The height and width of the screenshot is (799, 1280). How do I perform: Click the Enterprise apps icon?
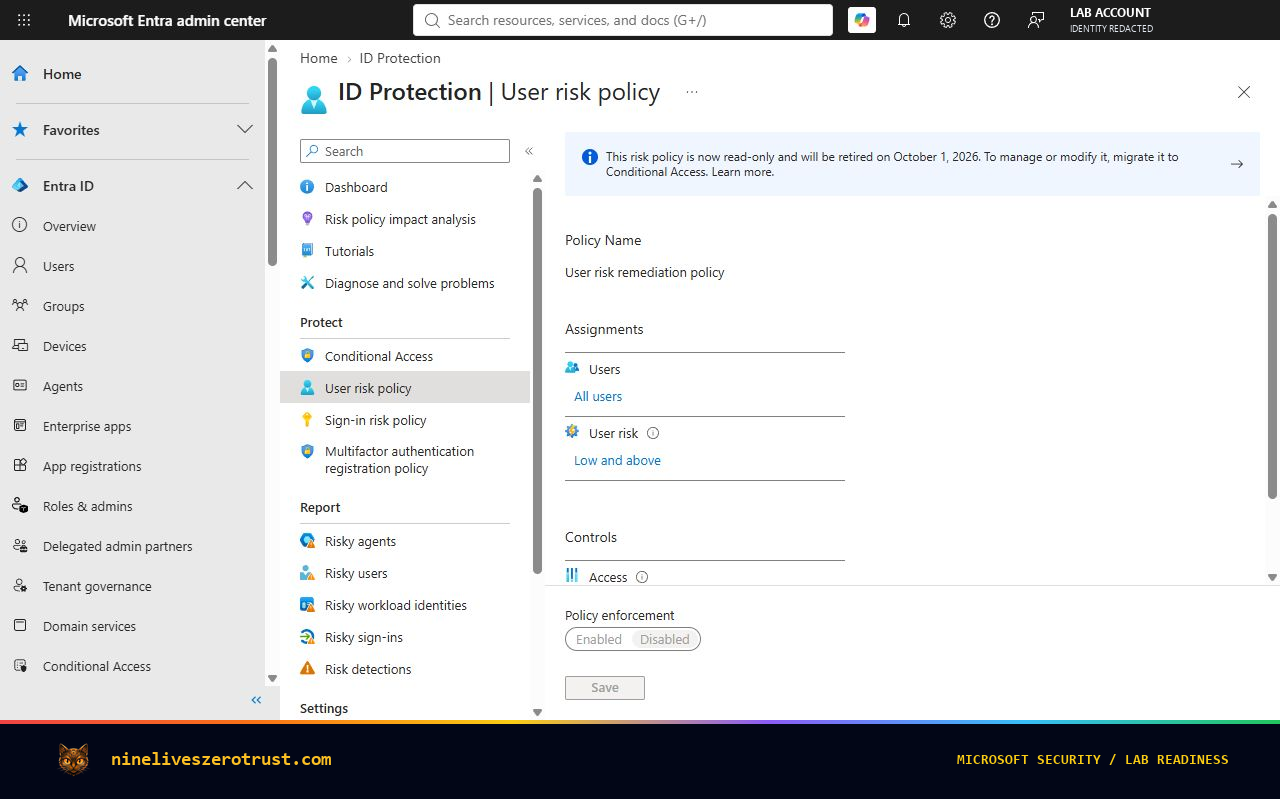[x=20, y=426]
